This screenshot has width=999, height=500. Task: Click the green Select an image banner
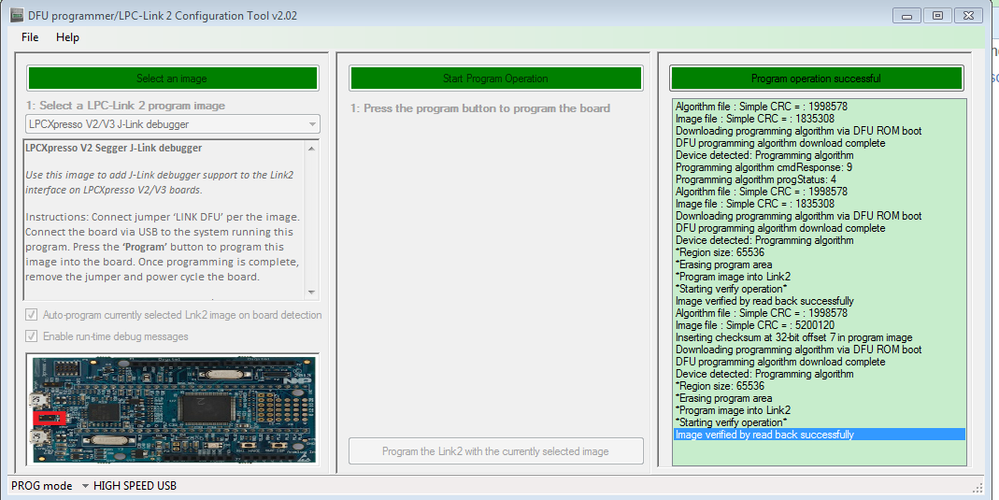pos(172,78)
